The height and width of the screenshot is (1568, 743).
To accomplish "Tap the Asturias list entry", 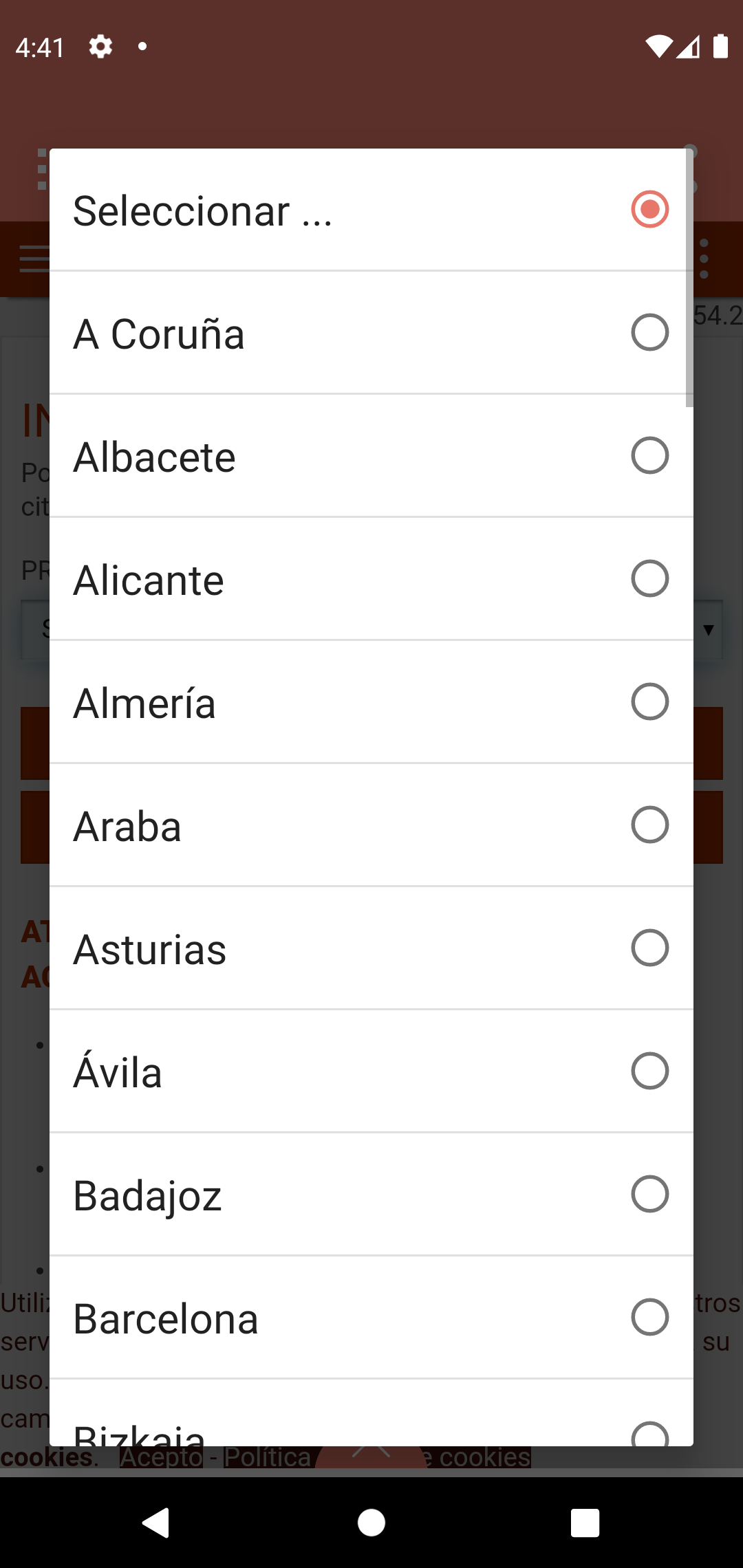I will click(371, 948).
